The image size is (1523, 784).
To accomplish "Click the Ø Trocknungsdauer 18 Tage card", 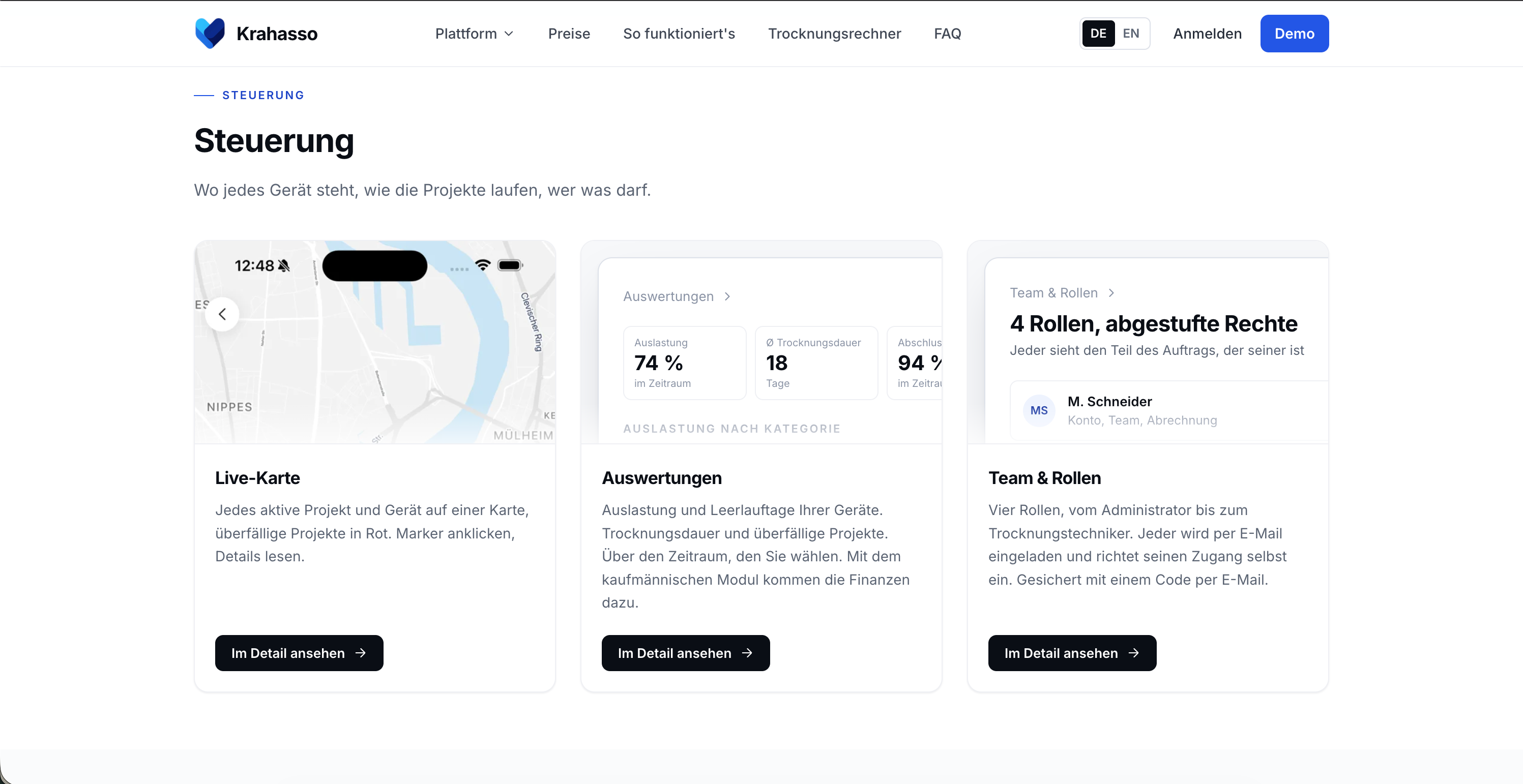I will tap(816, 363).
